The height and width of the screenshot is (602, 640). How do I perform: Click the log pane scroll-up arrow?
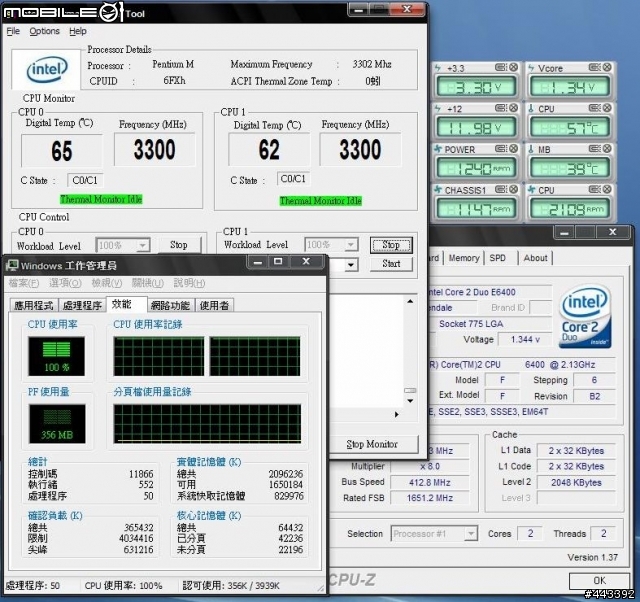(410, 301)
